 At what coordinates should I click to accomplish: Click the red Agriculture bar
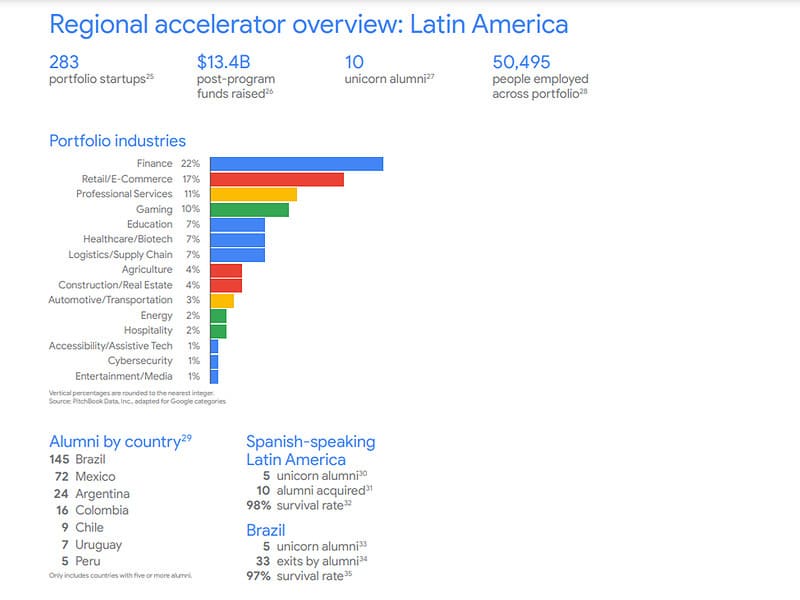[226, 270]
